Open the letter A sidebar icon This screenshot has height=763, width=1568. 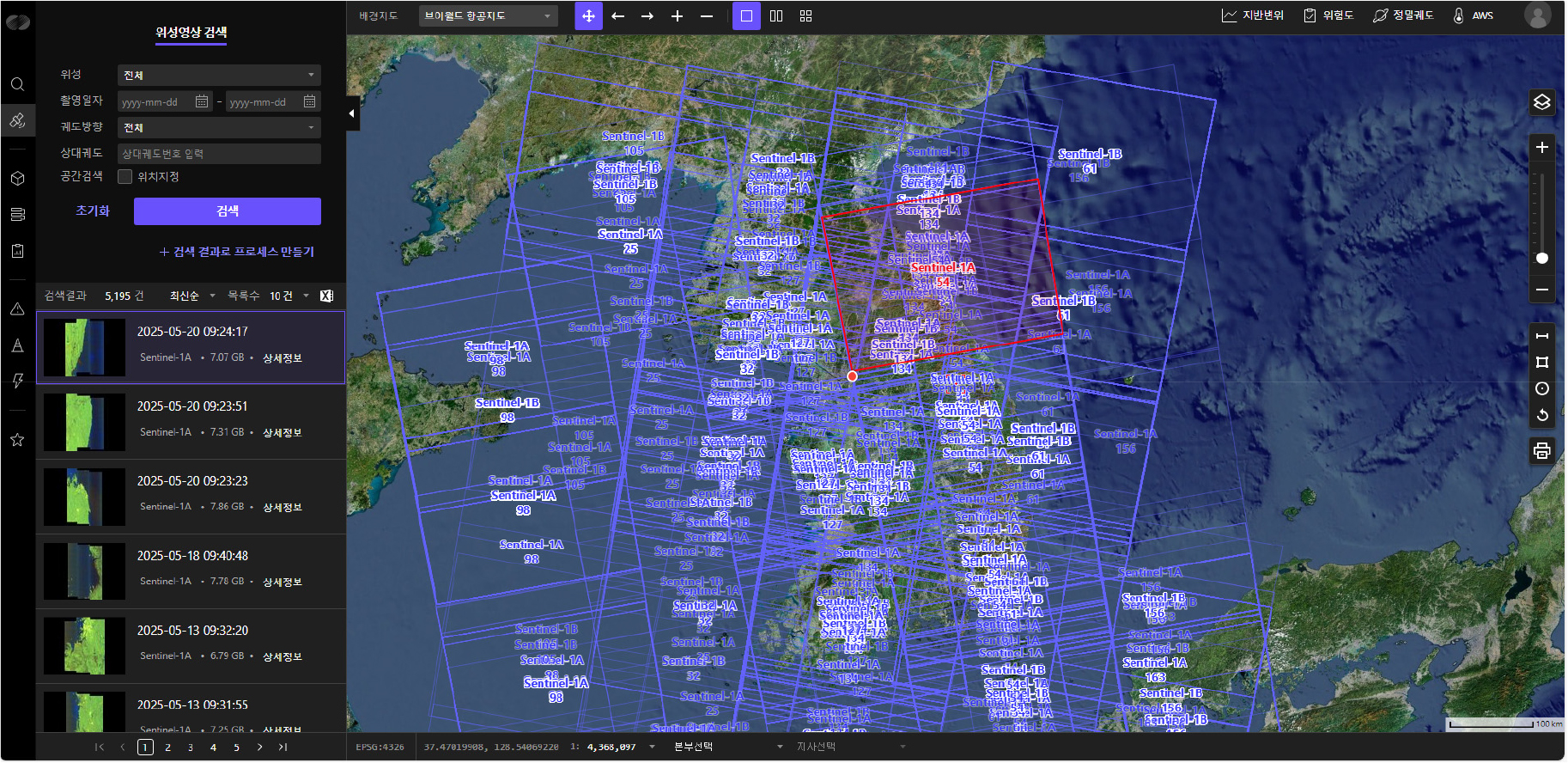coord(17,345)
